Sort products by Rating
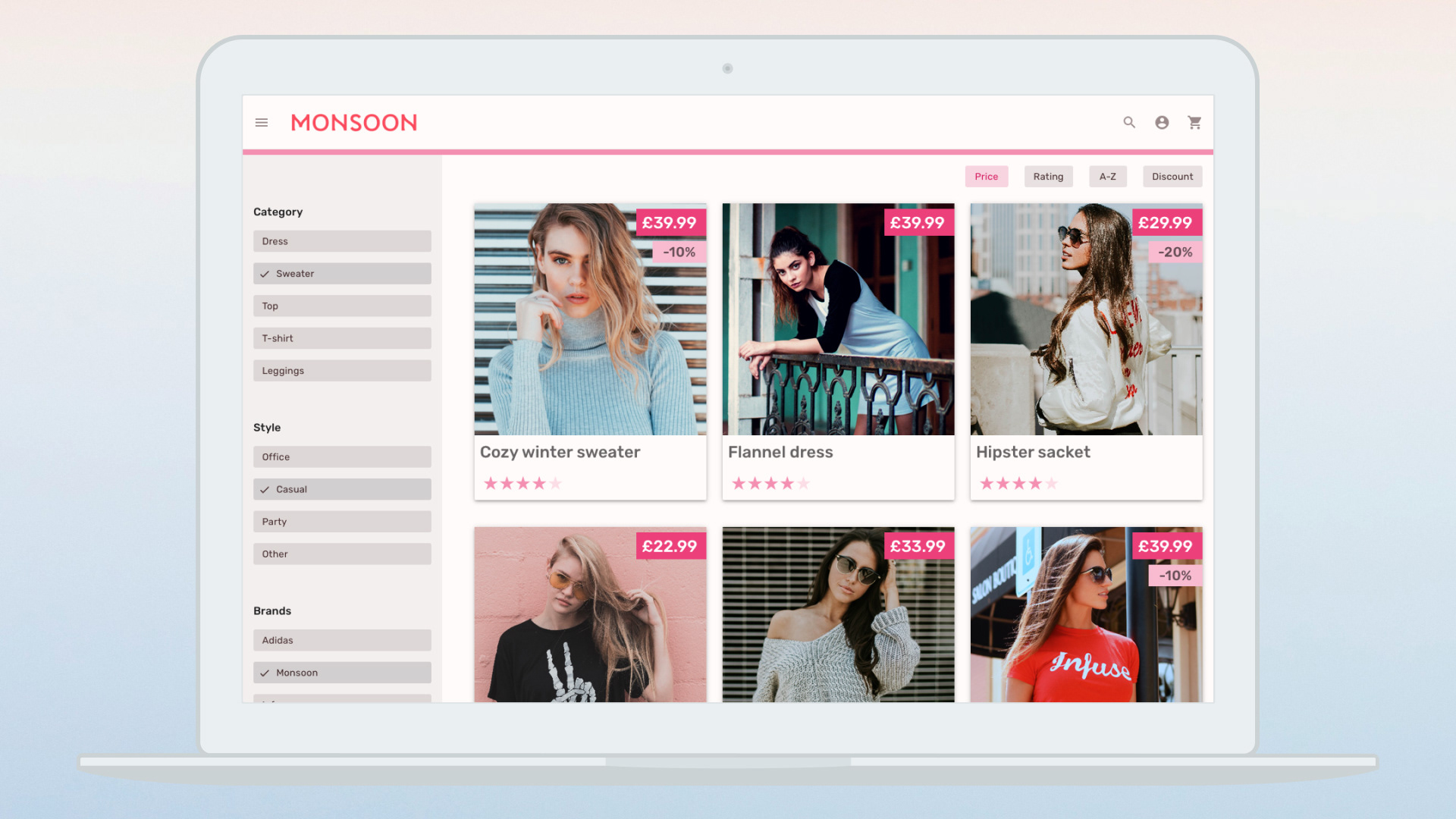The height and width of the screenshot is (819, 1456). point(1048,177)
